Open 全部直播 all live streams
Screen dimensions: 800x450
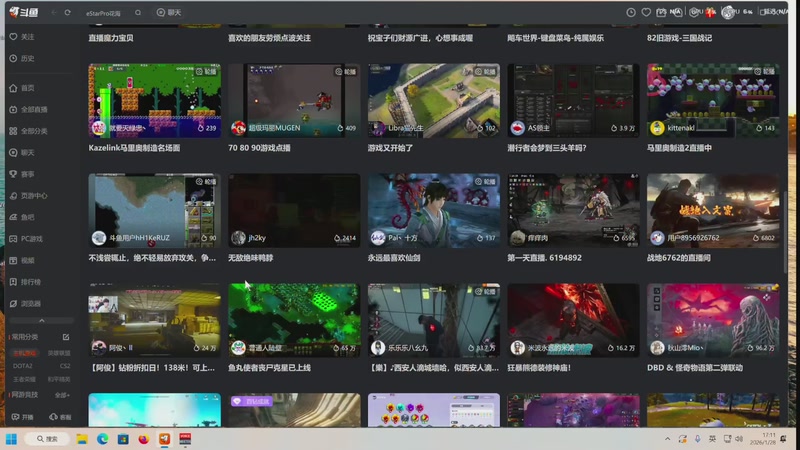coord(29,109)
